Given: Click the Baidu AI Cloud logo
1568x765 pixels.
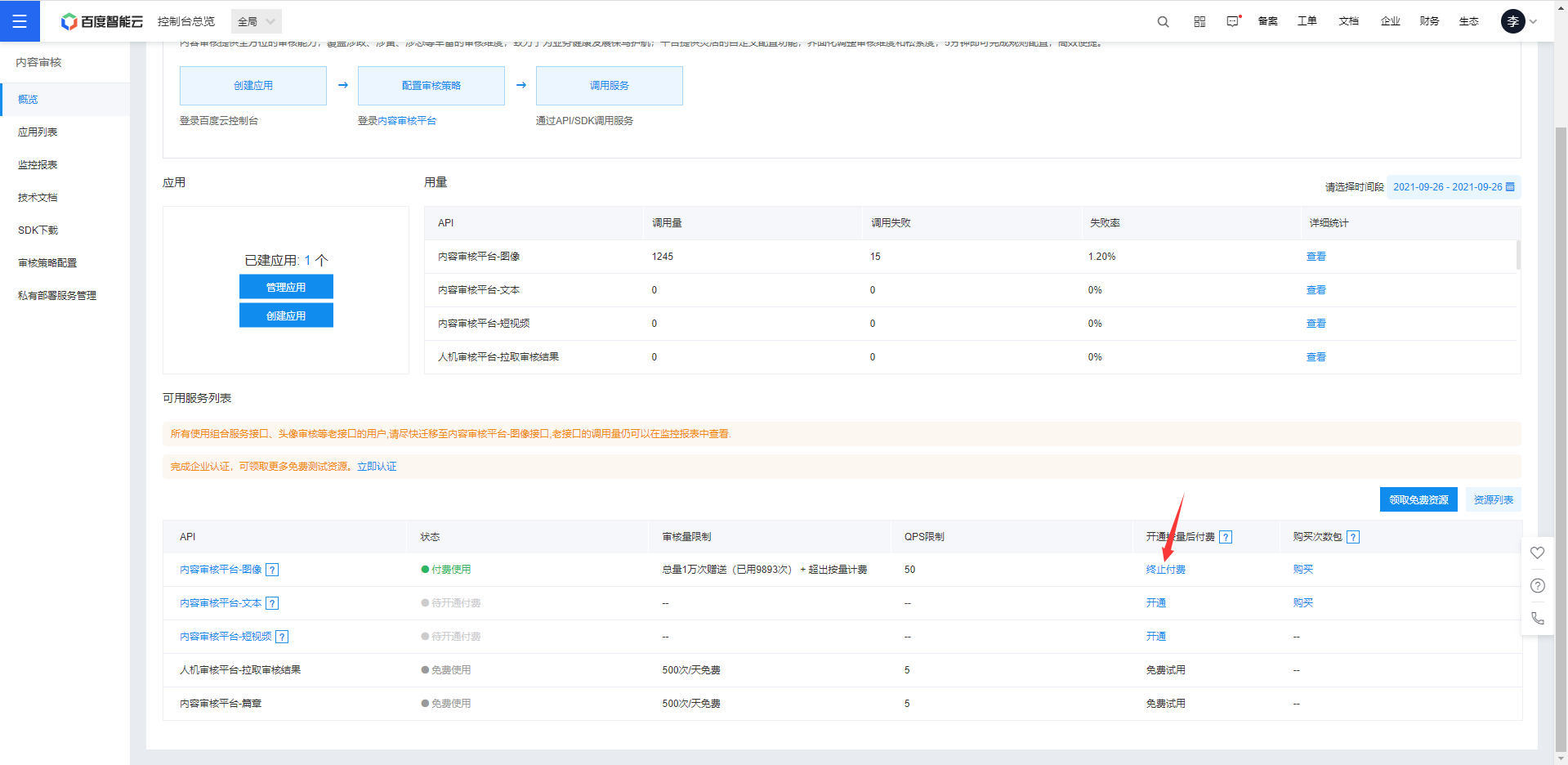Looking at the screenshot, I should [x=102, y=21].
